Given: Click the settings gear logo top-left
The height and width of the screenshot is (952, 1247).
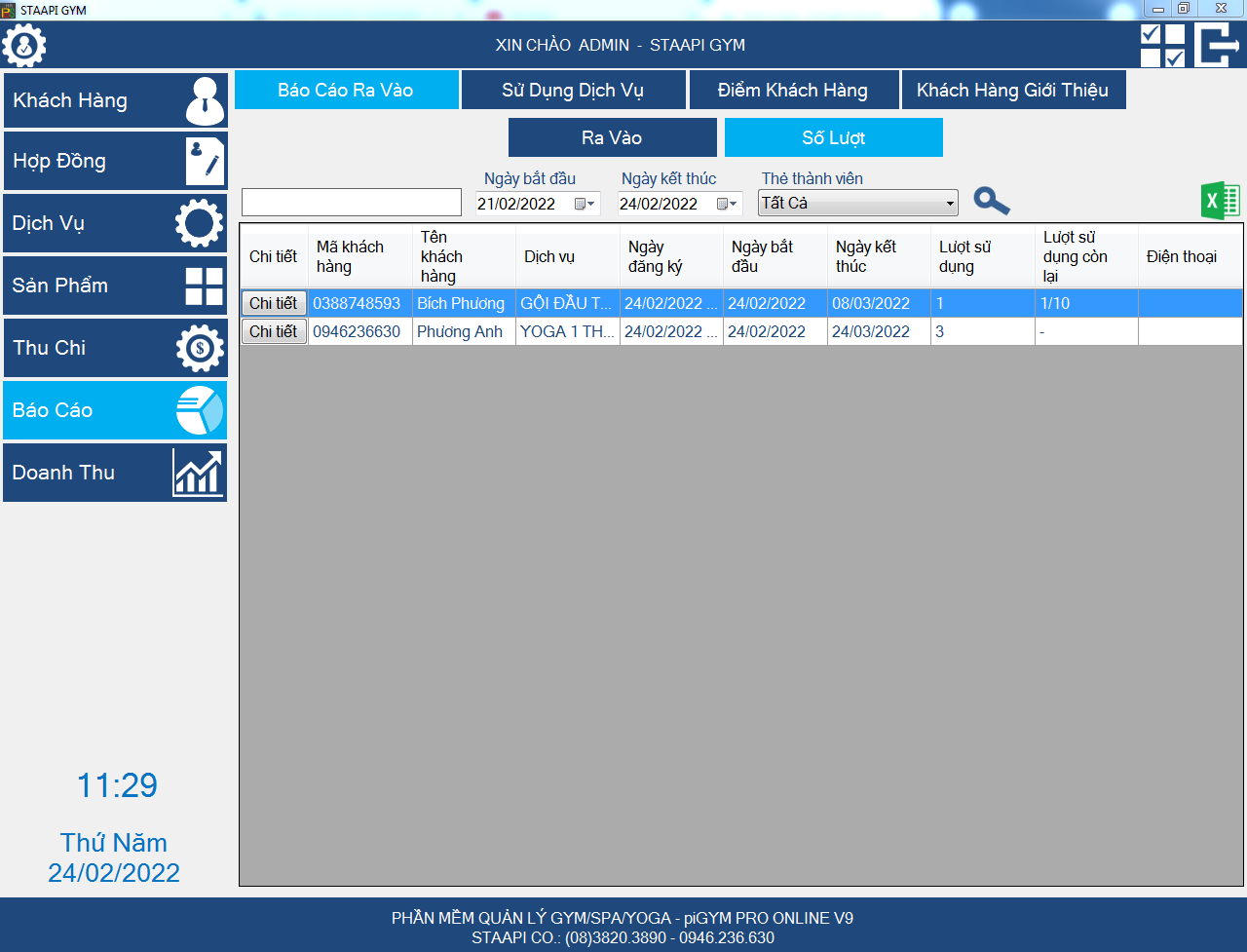Looking at the screenshot, I should [x=24, y=45].
